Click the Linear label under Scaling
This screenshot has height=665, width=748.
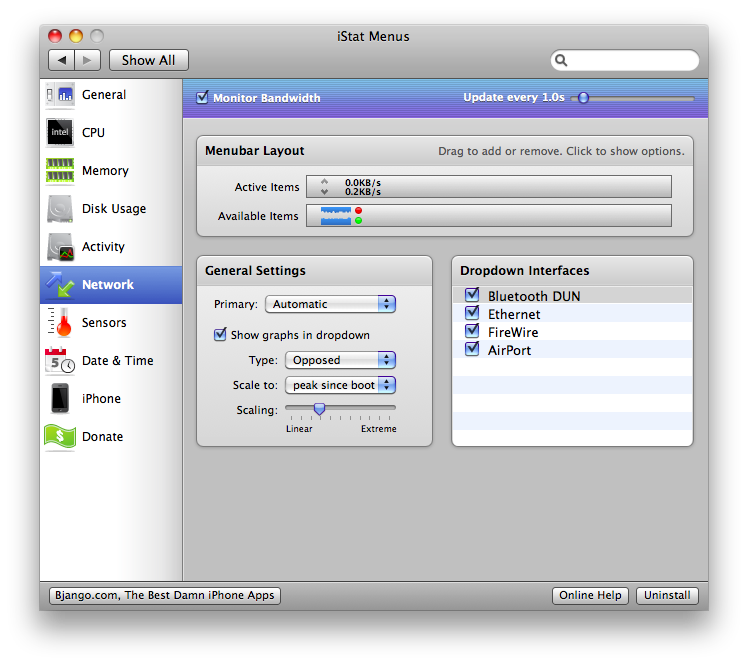(x=299, y=428)
